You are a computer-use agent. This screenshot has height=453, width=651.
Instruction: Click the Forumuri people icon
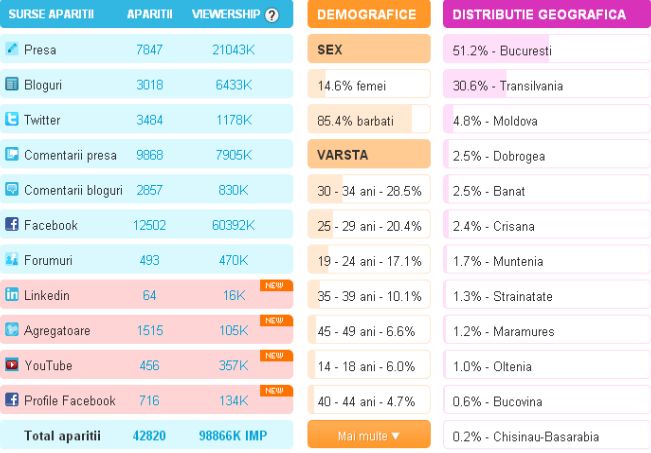[12, 260]
